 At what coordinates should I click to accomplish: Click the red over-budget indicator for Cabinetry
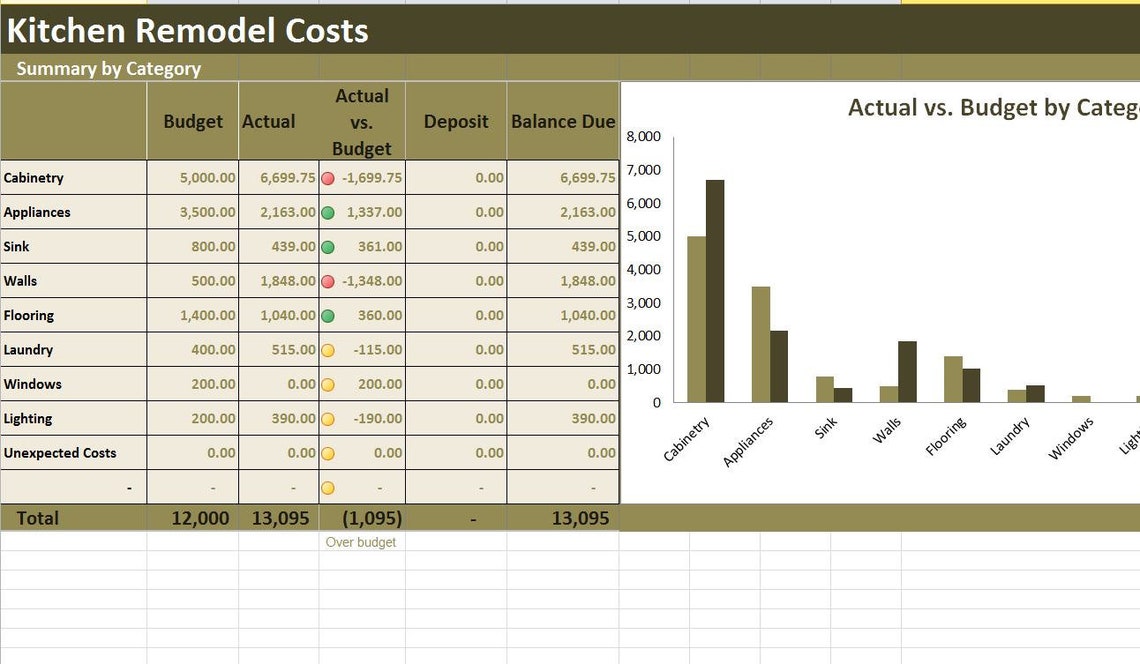tap(327, 177)
